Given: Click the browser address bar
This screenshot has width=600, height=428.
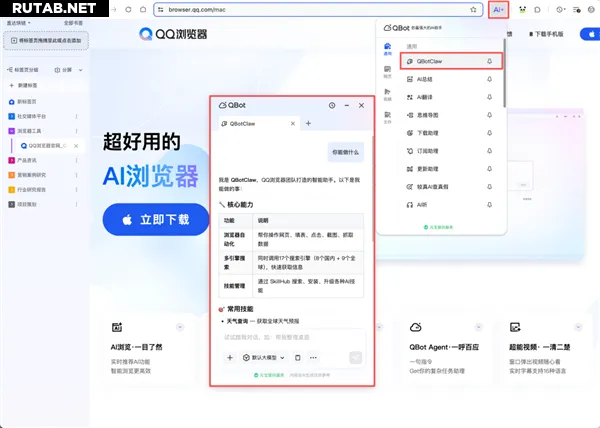Looking at the screenshot, I should point(300,9).
